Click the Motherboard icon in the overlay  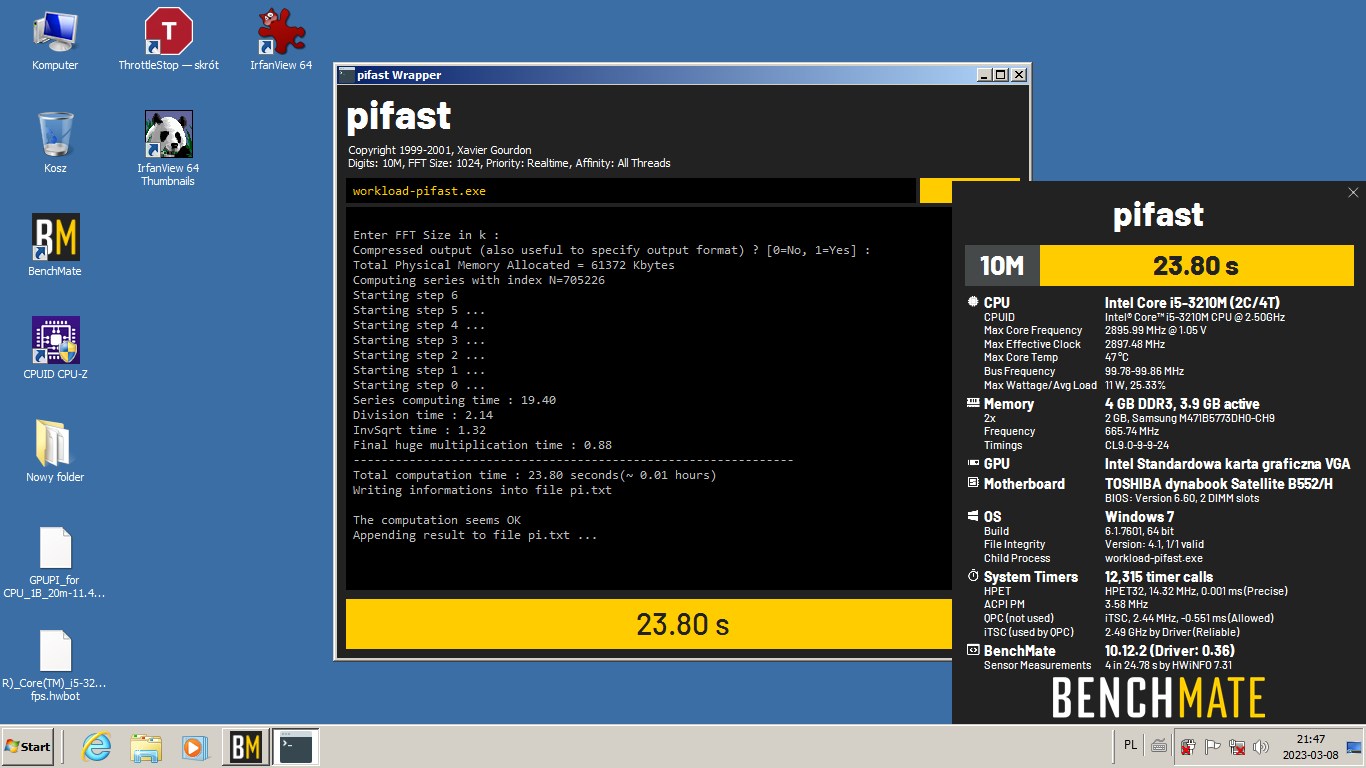(x=973, y=483)
